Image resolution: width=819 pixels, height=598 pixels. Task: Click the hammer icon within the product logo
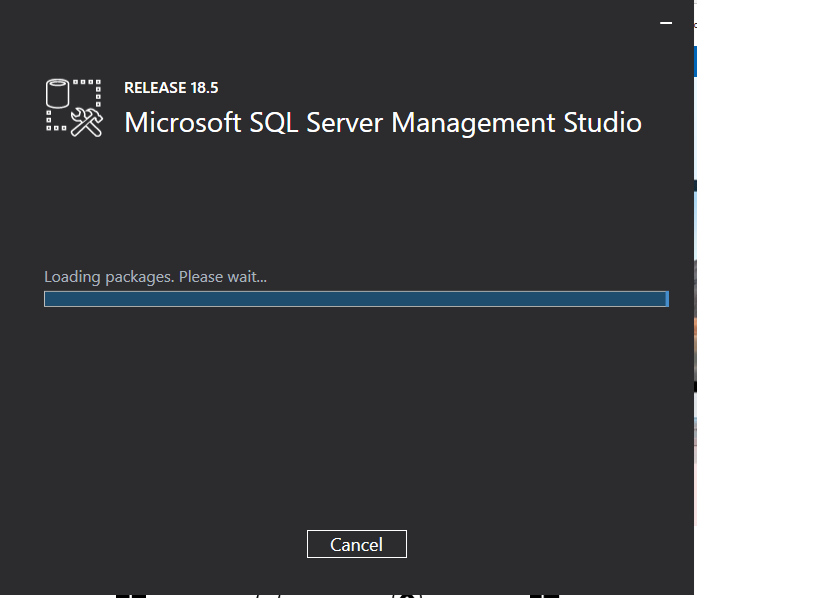click(97, 117)
